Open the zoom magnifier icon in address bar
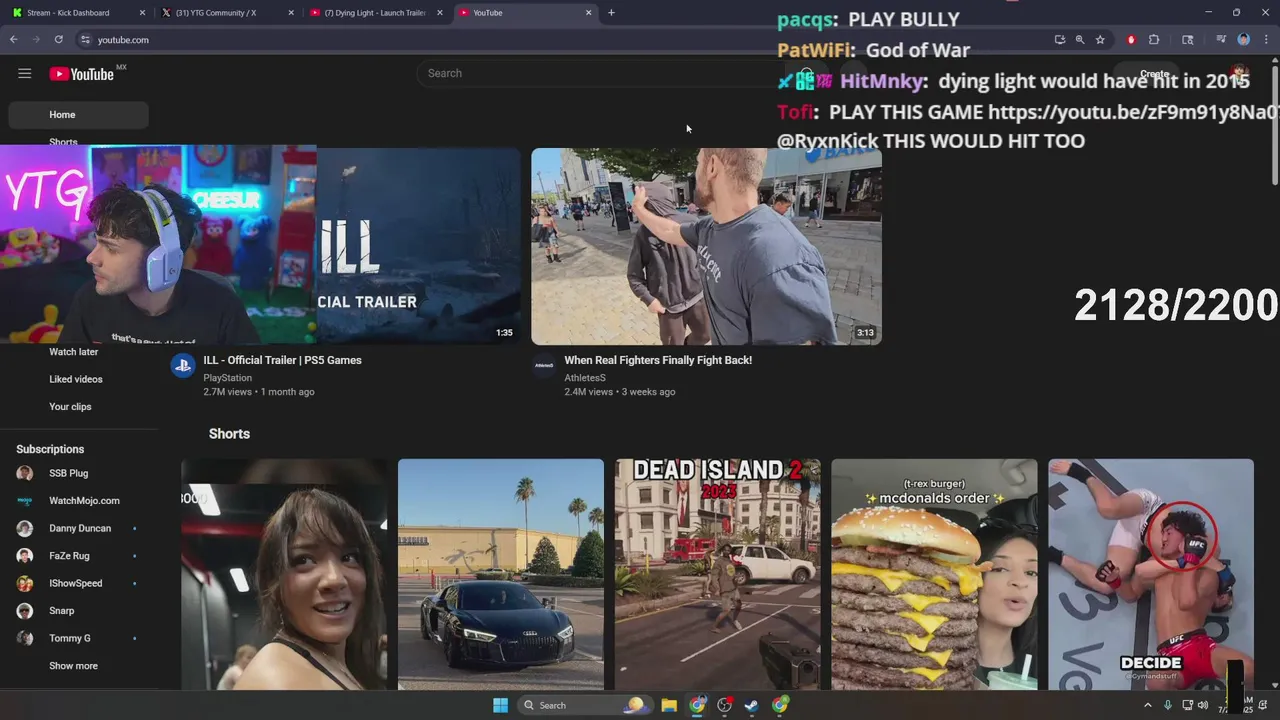This screenshot has height=720, width=1280. coord(1080,40)
